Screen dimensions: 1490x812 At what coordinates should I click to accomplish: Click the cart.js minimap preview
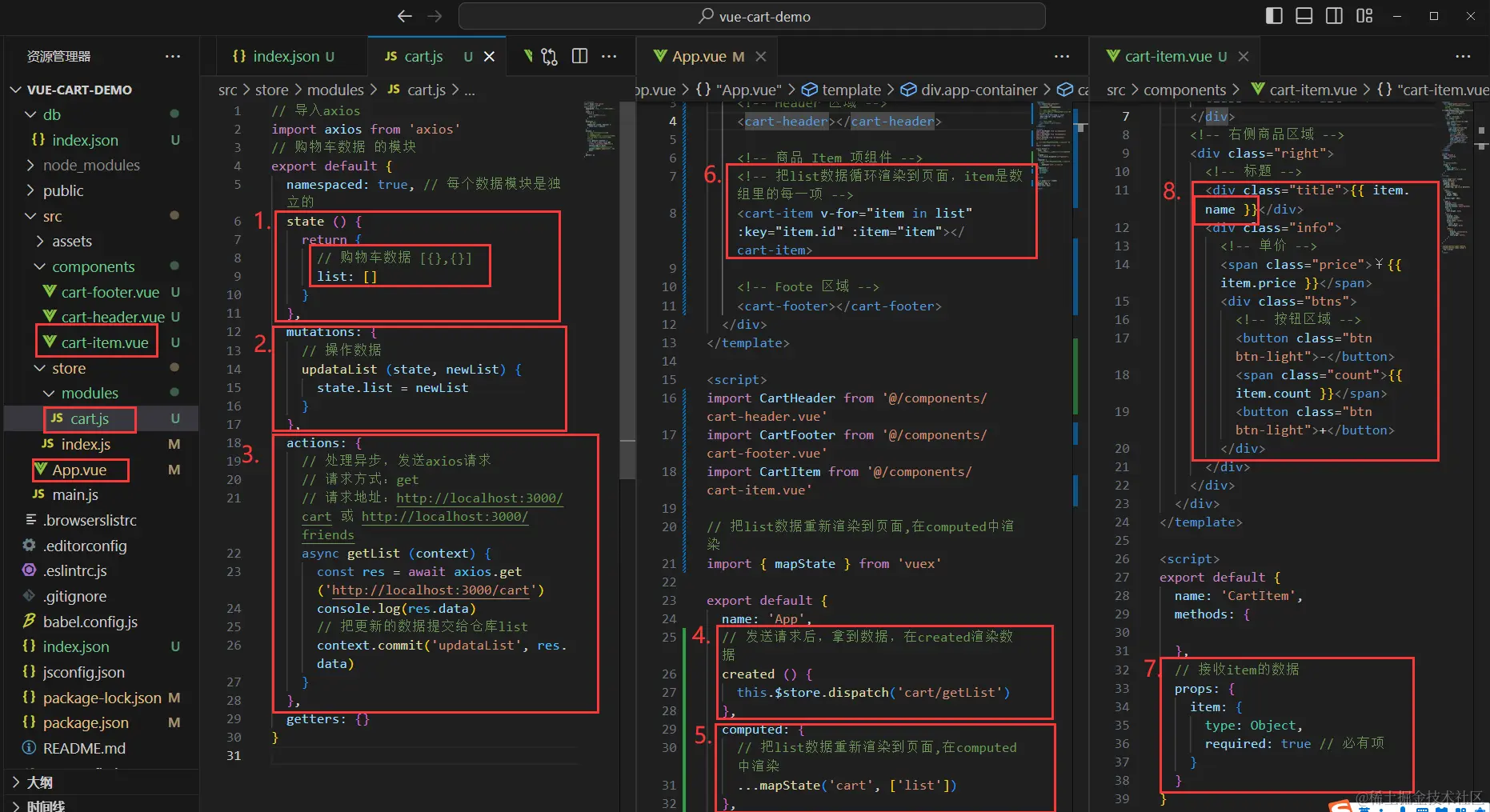click(599, 128)
